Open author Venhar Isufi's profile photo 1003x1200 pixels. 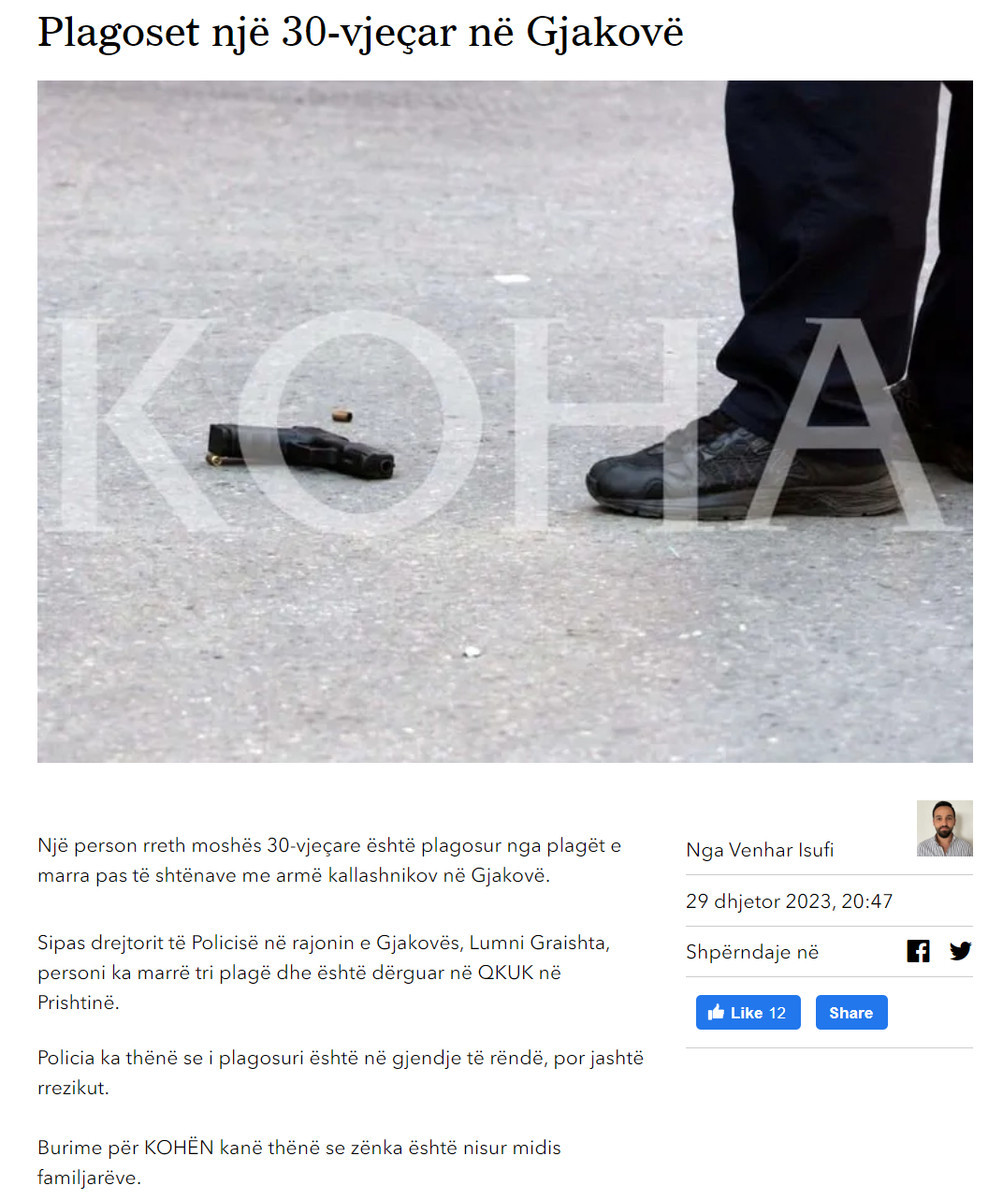click(945, 828)
